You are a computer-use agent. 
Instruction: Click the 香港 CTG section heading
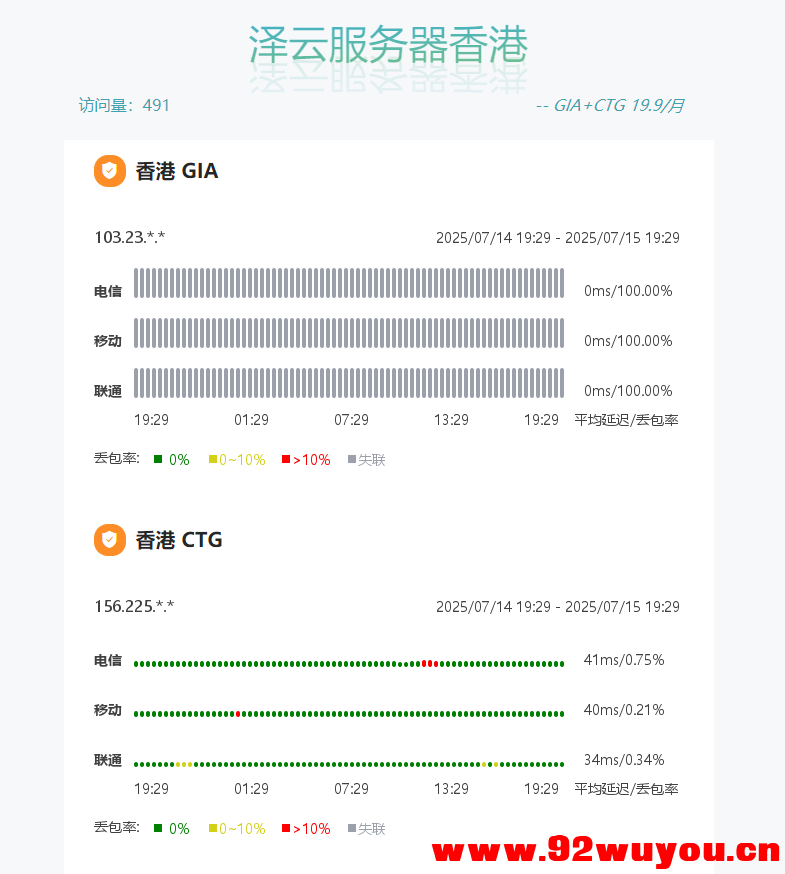pyautogui.click(x=179, y=540)
